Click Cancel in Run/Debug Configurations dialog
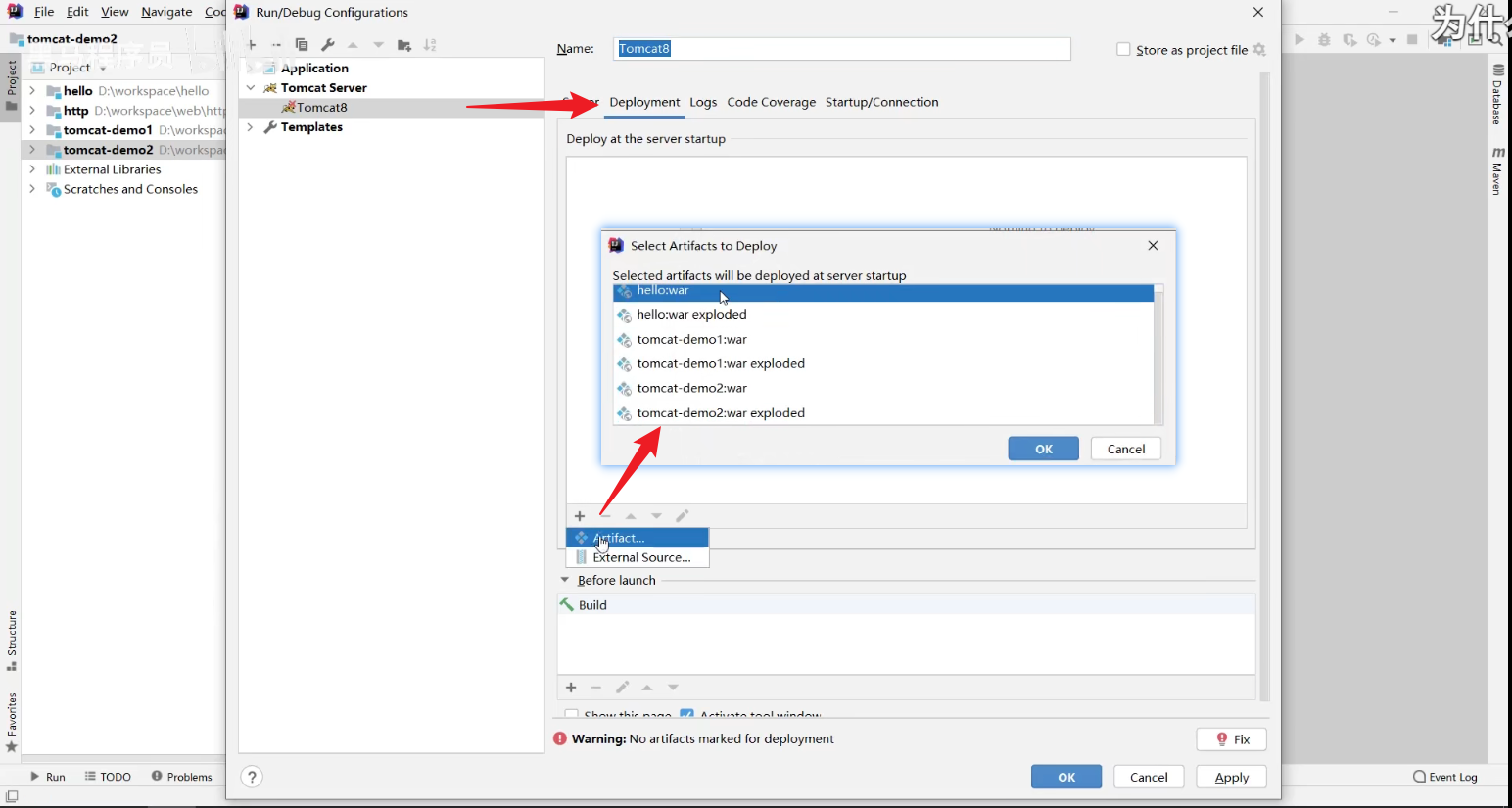 [1149, 777]
